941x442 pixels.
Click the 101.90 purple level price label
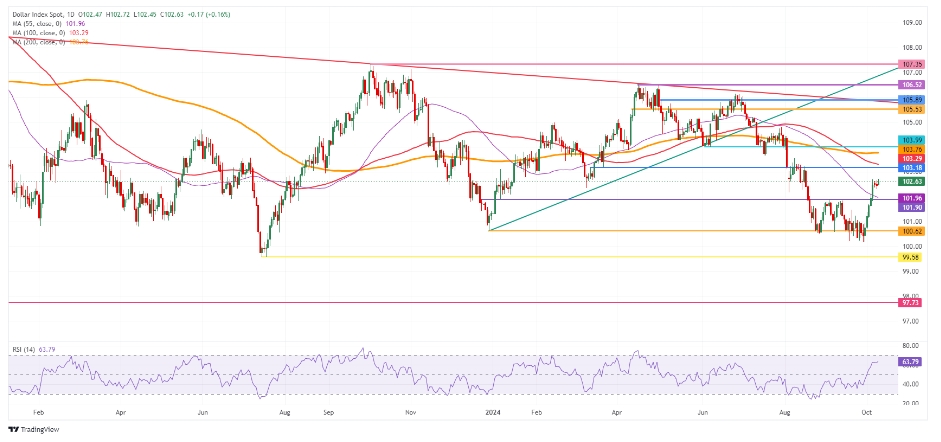tap(912, 207)
